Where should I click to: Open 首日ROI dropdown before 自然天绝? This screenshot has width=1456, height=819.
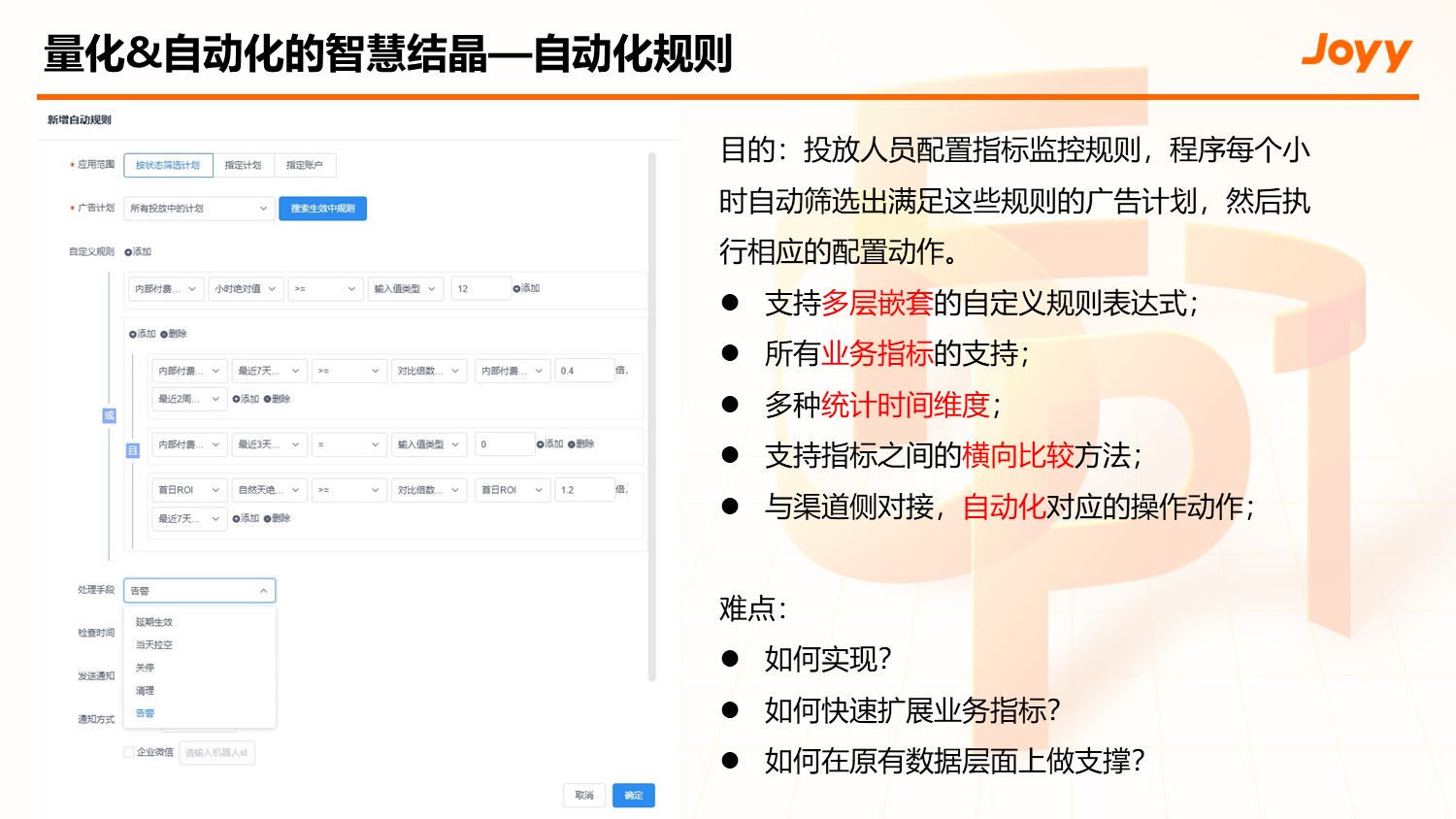[189, 490]
